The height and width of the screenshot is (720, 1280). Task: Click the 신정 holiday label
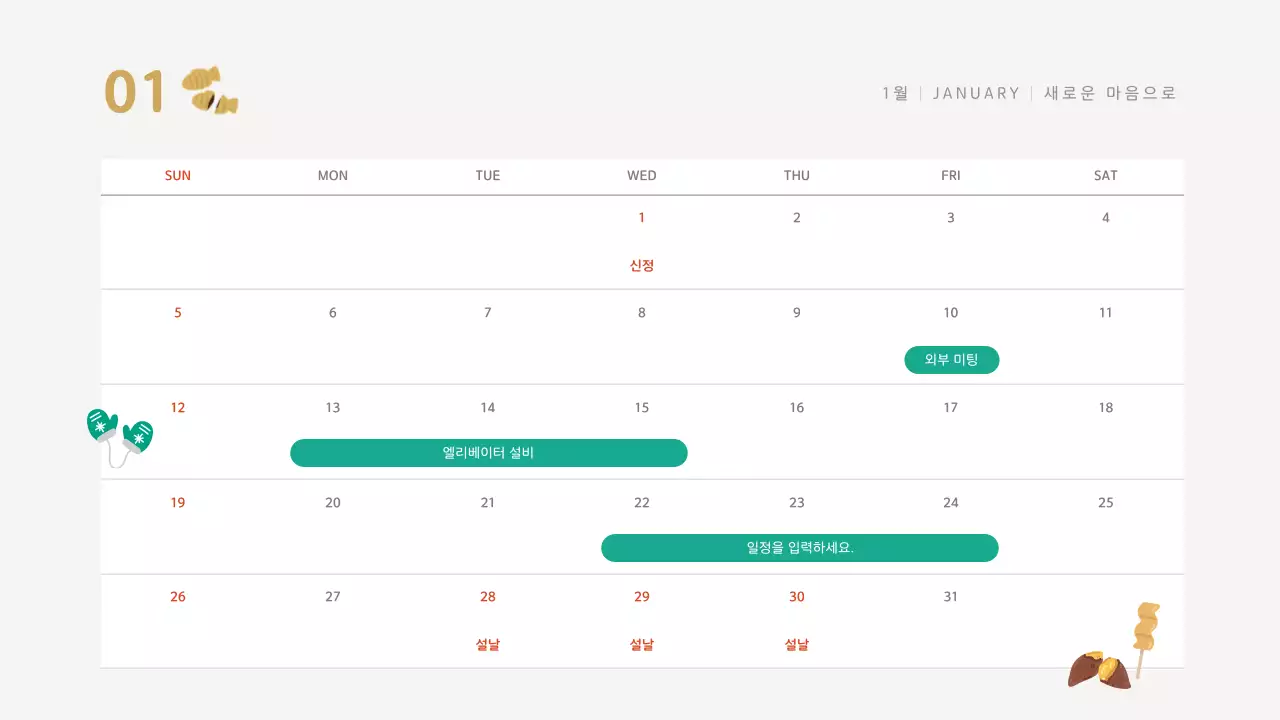pyautogui.click(x=642, y=266)
